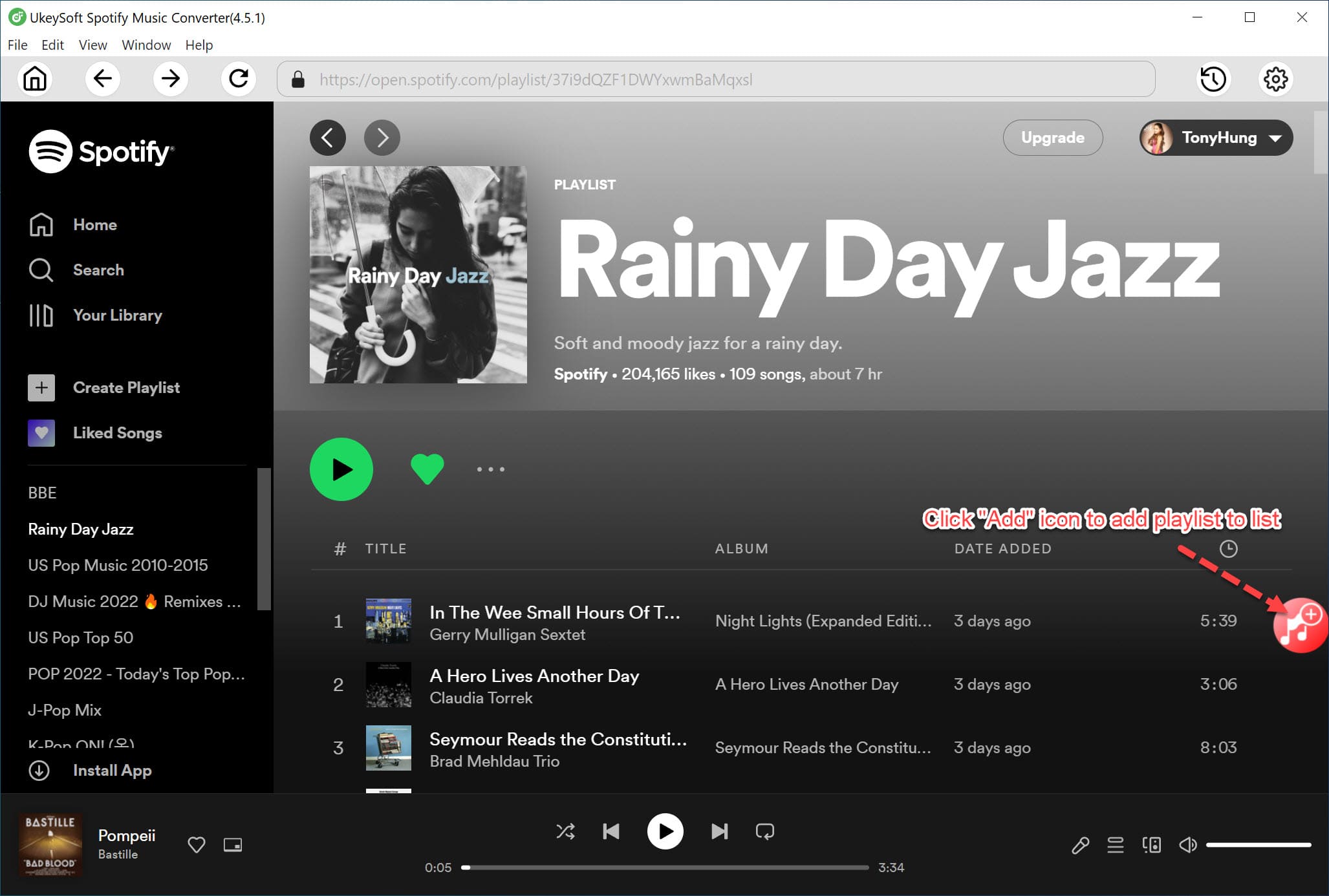
Task: Click the skip to next track icon
Action: tap(720, 831)
